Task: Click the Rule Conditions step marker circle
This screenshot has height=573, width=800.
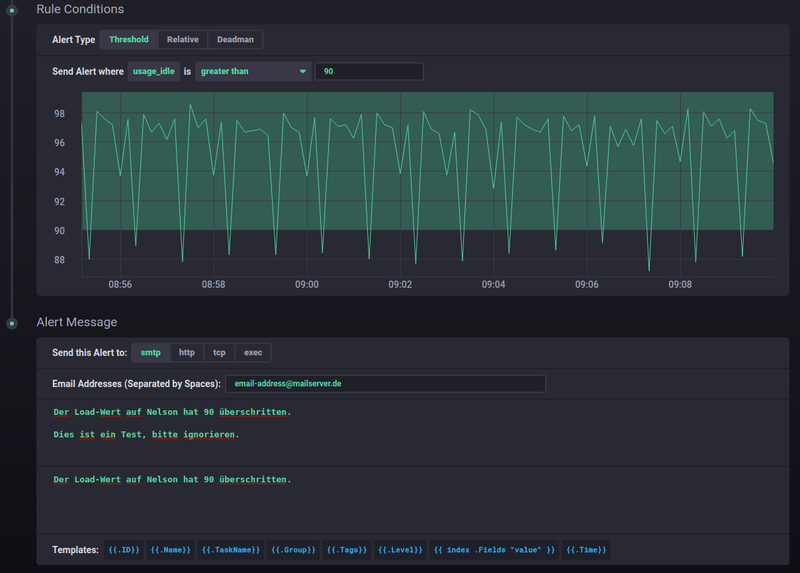Action: [12, 10]
